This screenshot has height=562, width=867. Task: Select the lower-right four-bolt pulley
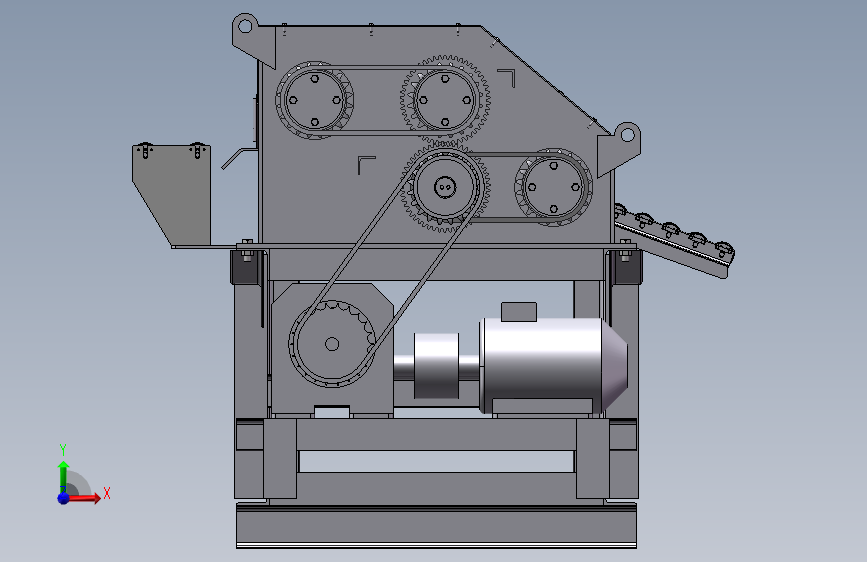(553, 187)
